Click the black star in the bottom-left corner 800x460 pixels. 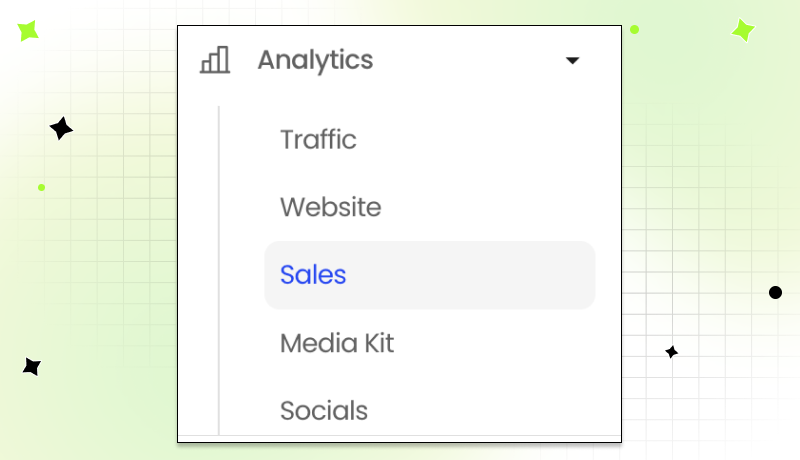pyautogui.click(x=32, y=367)
